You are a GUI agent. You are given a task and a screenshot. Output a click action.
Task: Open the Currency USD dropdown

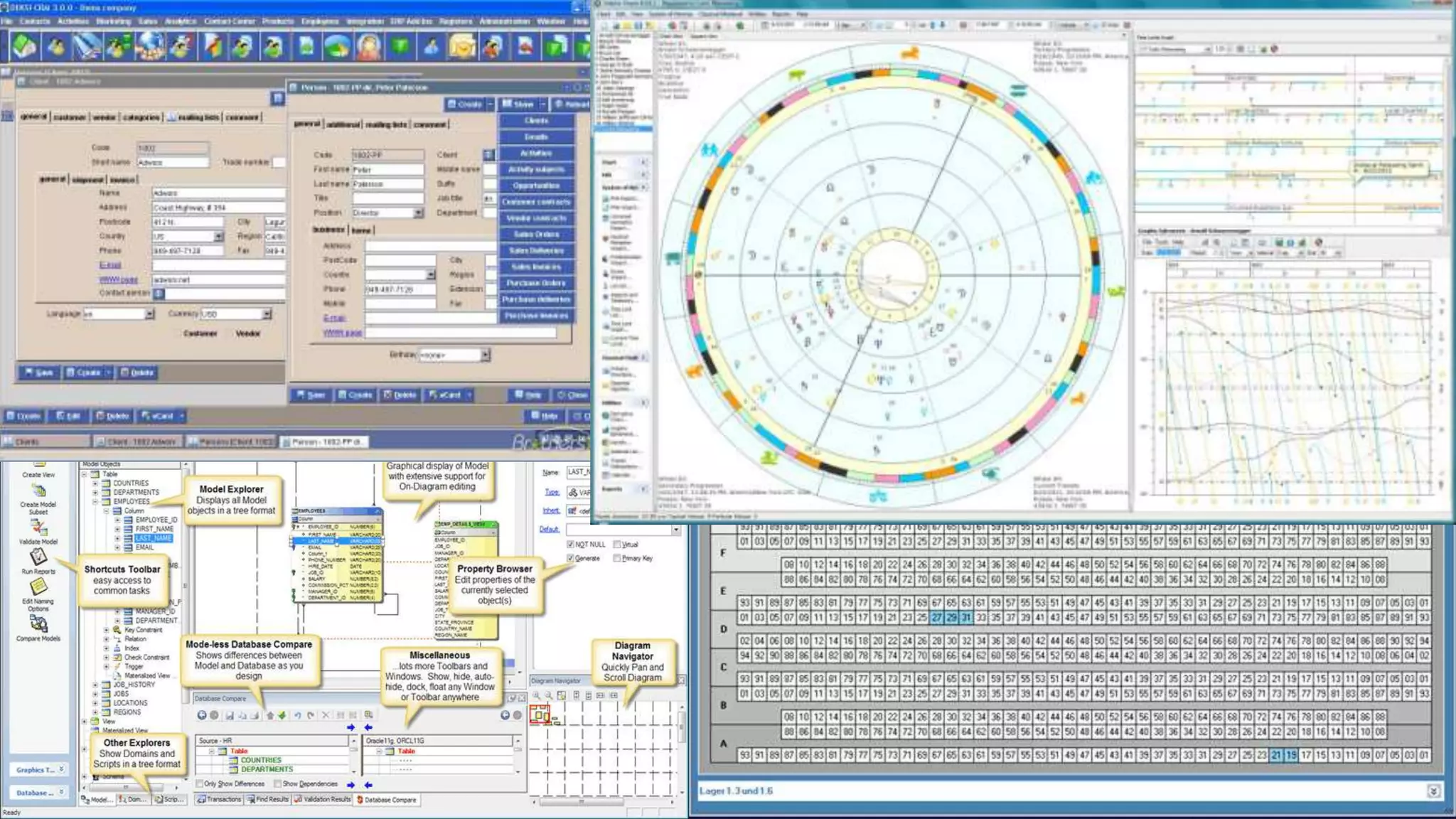[267, 314]
